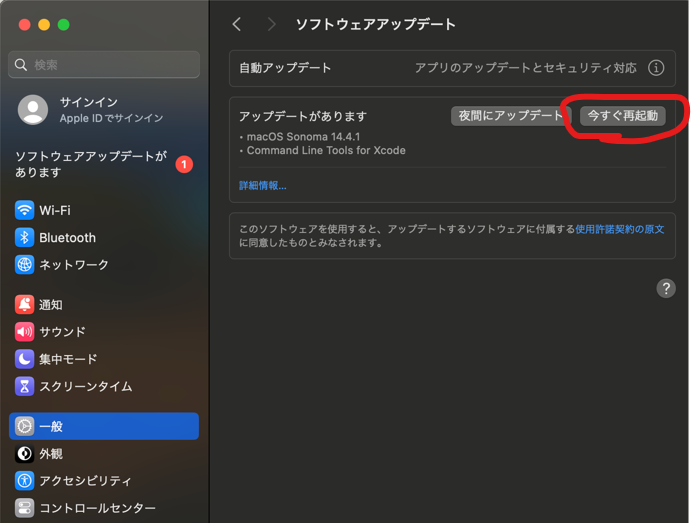Go forward with the right chevron
Viewport: 691px width, 523px height.
[271, 24]
